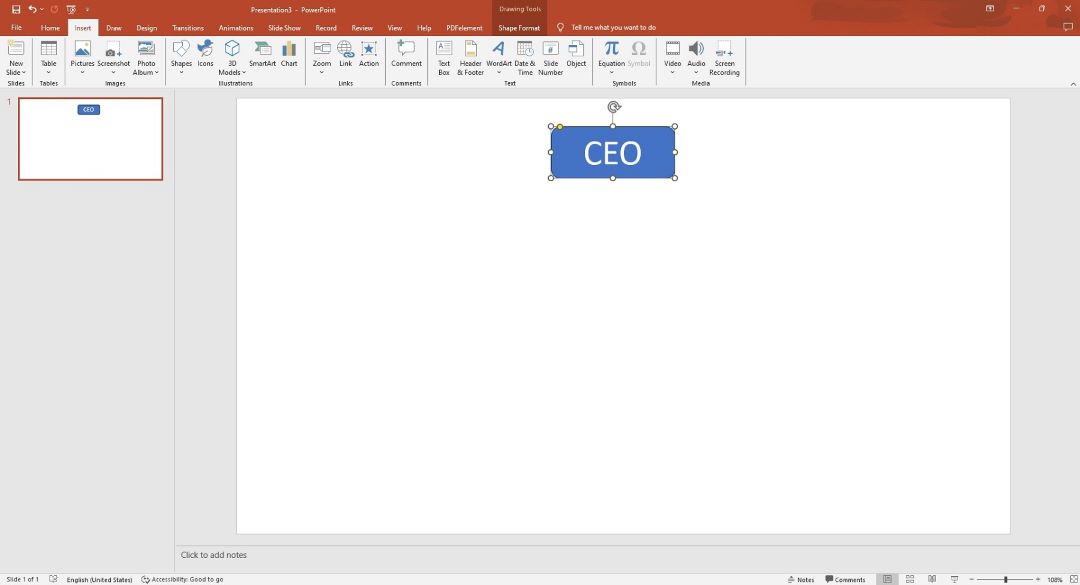Click the Save icon in quick access toolbar

pyautogui.click(x=16, y=10)
